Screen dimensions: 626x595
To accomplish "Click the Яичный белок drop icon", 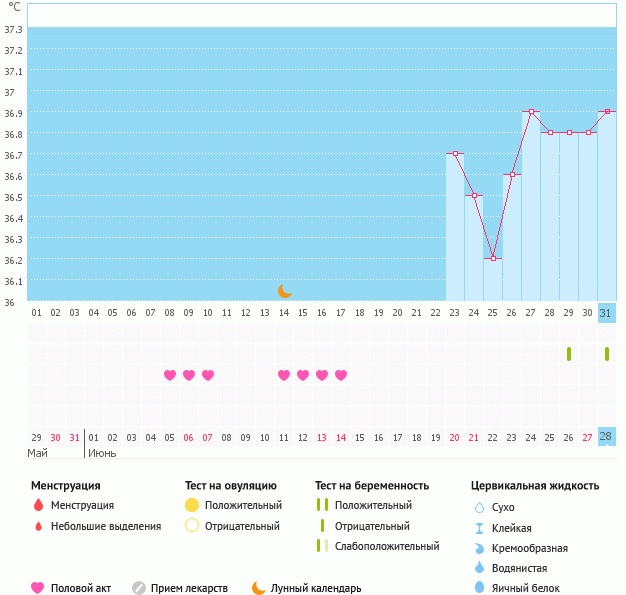I will 479,588.
